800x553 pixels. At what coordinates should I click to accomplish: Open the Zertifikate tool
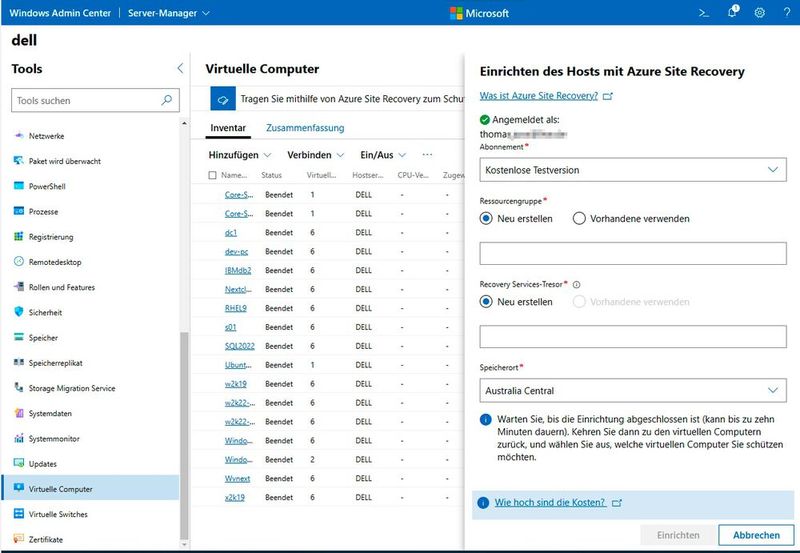pos(46,539)
